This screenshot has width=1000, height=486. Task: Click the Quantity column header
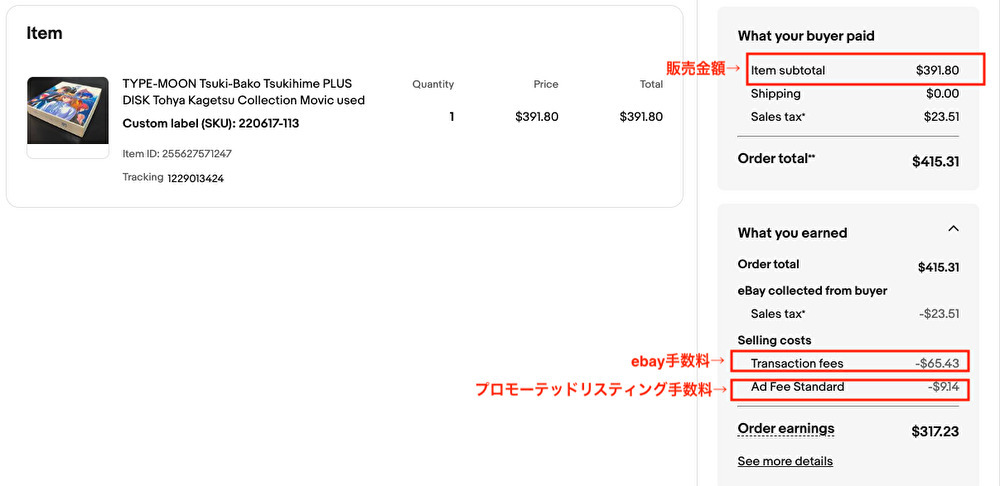[x=433, y=85]
